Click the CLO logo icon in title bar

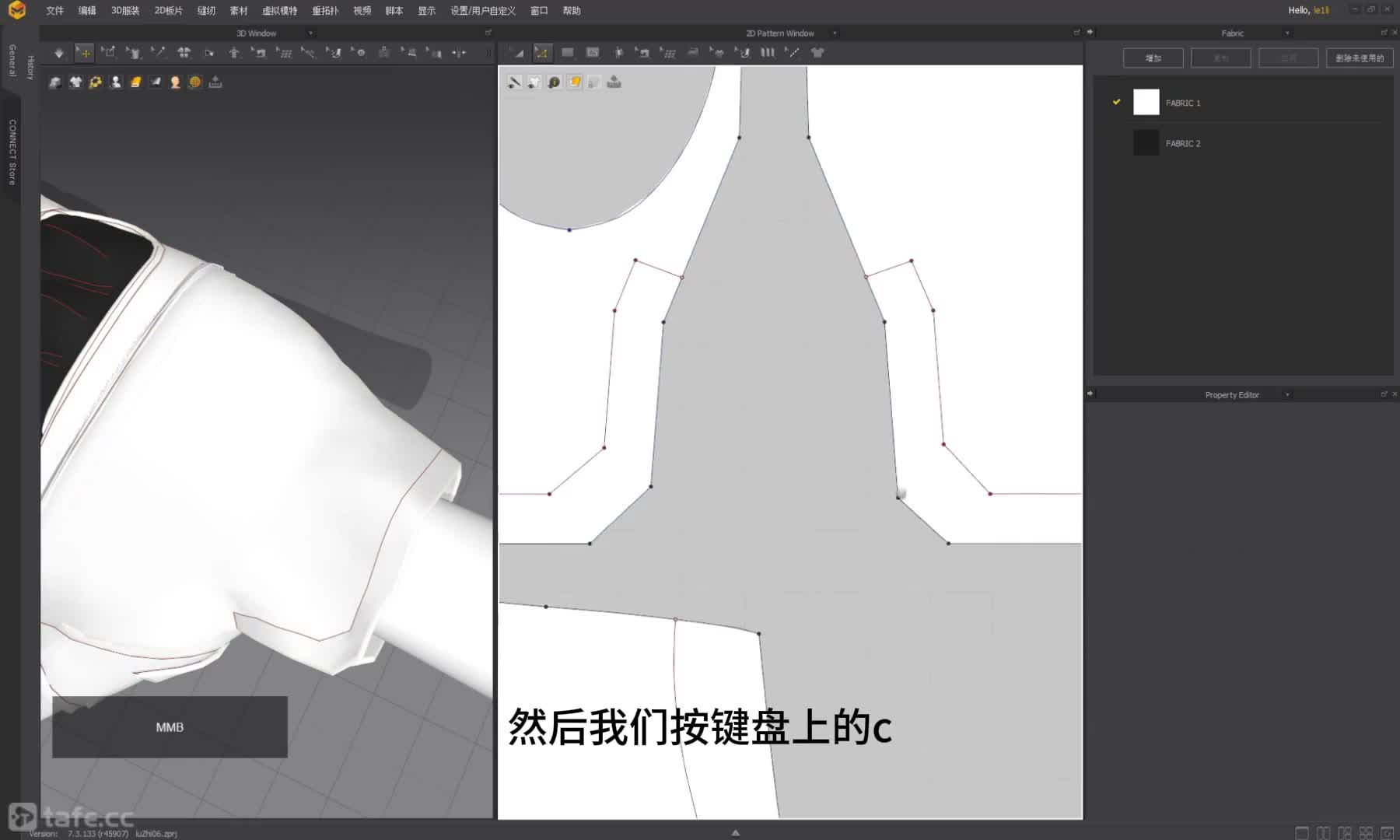pyautogui.click(x=17, y=10)
